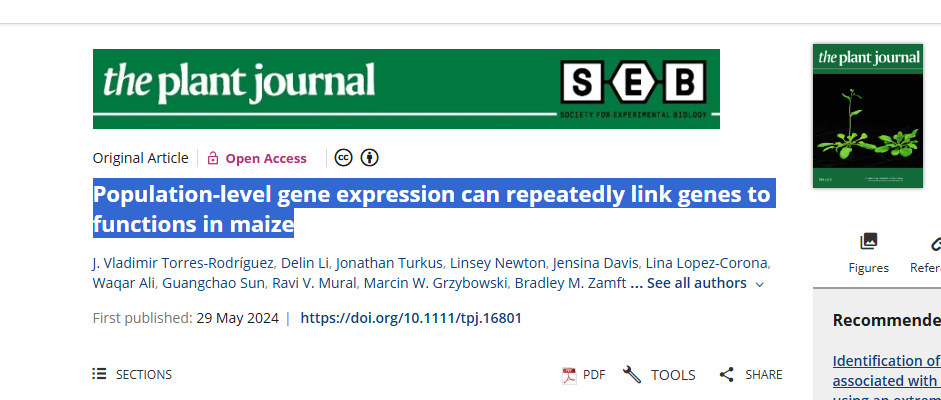Image resolution: width=941 pixels, height=400 pixels.
Task: Click the Open Access padlock icon
Action: click(x=212, y=158)
